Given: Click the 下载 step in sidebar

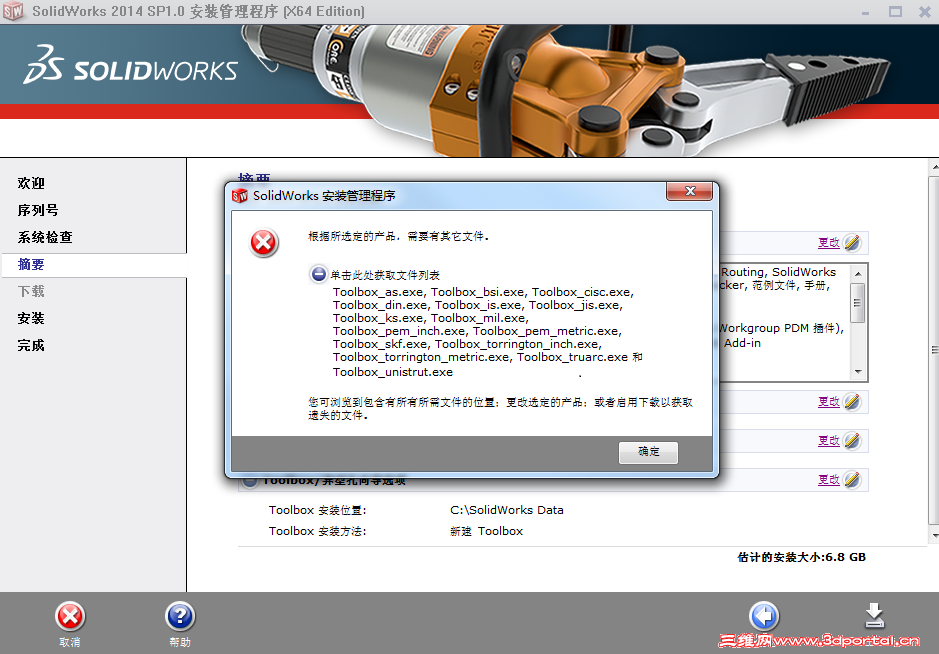Looking at the screenshot, I should click(x=31, y=291).
